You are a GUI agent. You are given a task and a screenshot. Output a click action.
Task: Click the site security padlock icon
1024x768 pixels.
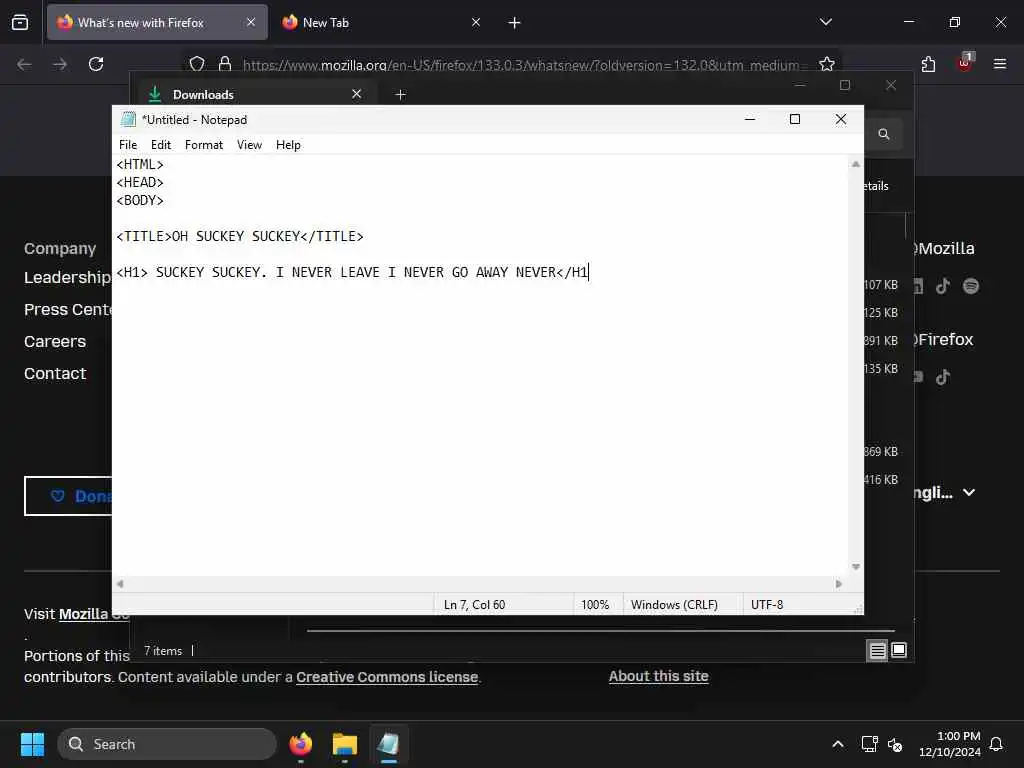225,64
